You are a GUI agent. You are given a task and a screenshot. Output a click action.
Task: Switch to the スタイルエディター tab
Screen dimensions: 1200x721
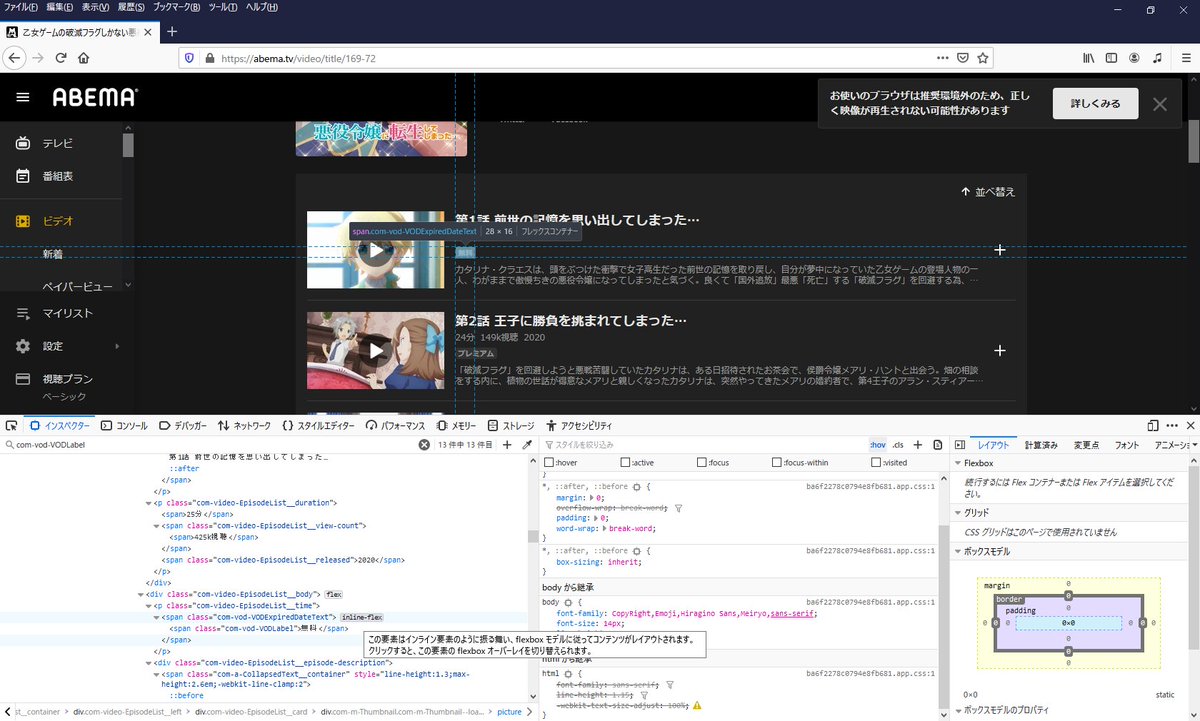click(318, 425)
